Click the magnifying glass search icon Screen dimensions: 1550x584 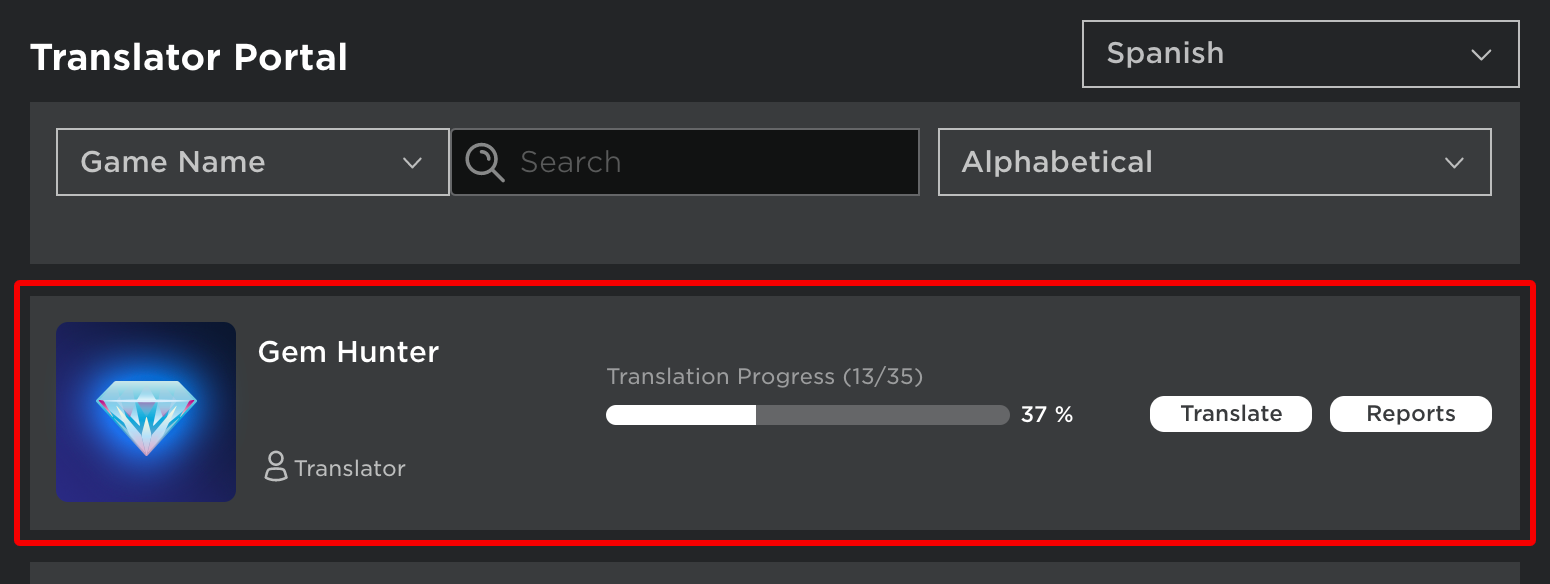485,162
